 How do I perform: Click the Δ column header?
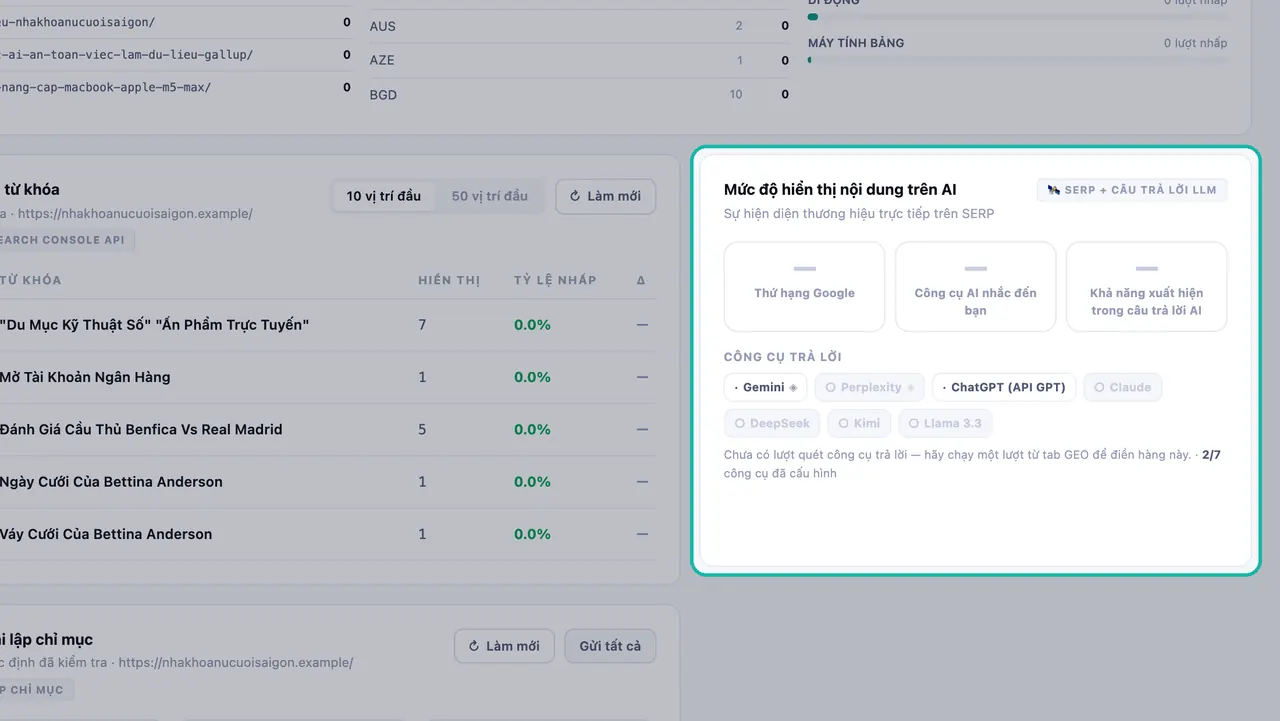(x=641, y=280)
